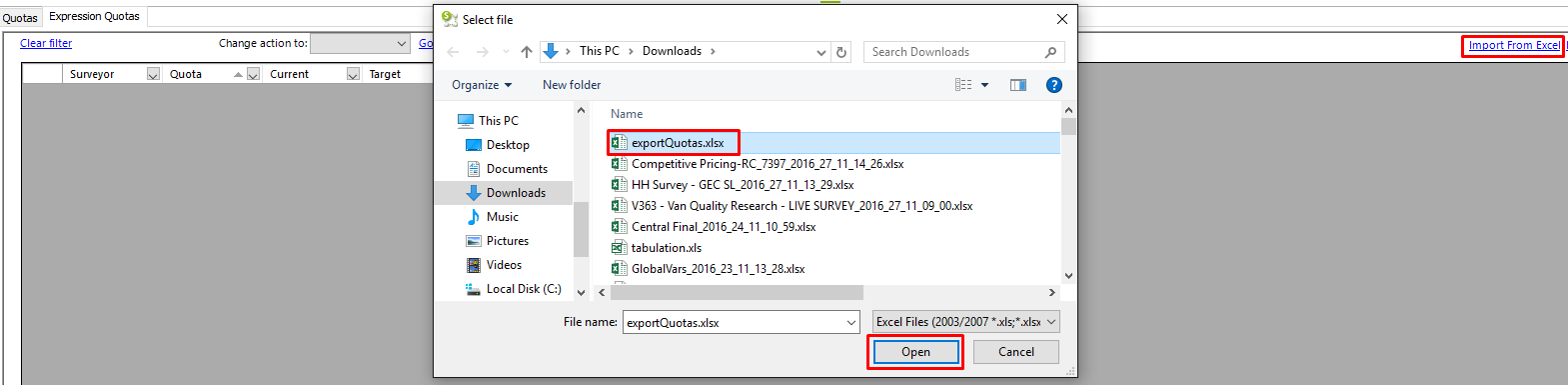Click navigation pane scrollbar down arrow
Viewport: 1568px width, 385px height.
pyautogui.click(x=582, y=292)
